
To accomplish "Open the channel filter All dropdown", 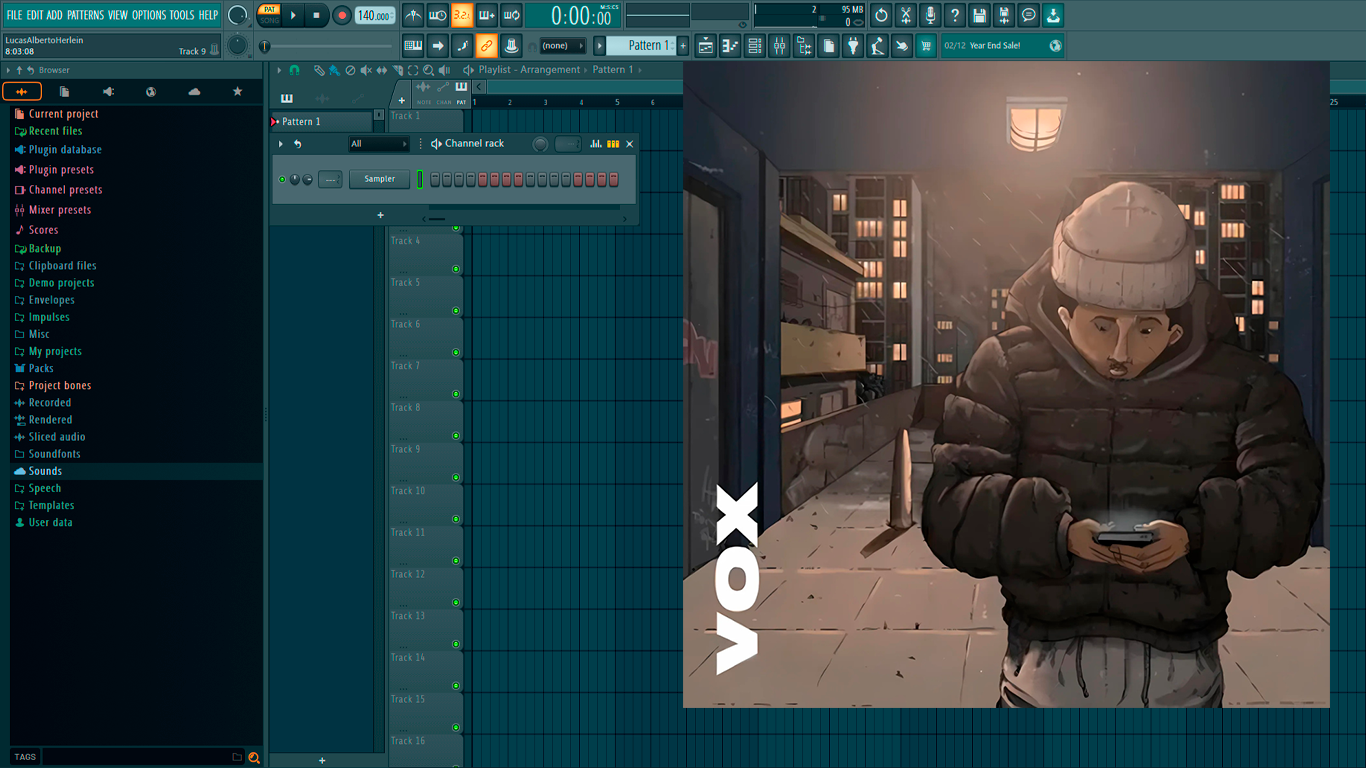I will point(378,144).
